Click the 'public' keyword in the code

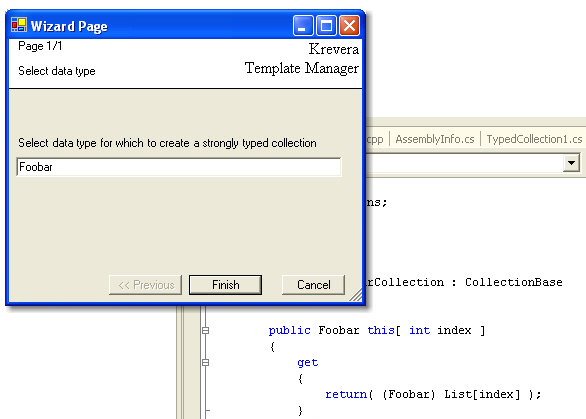coord(289,330)
